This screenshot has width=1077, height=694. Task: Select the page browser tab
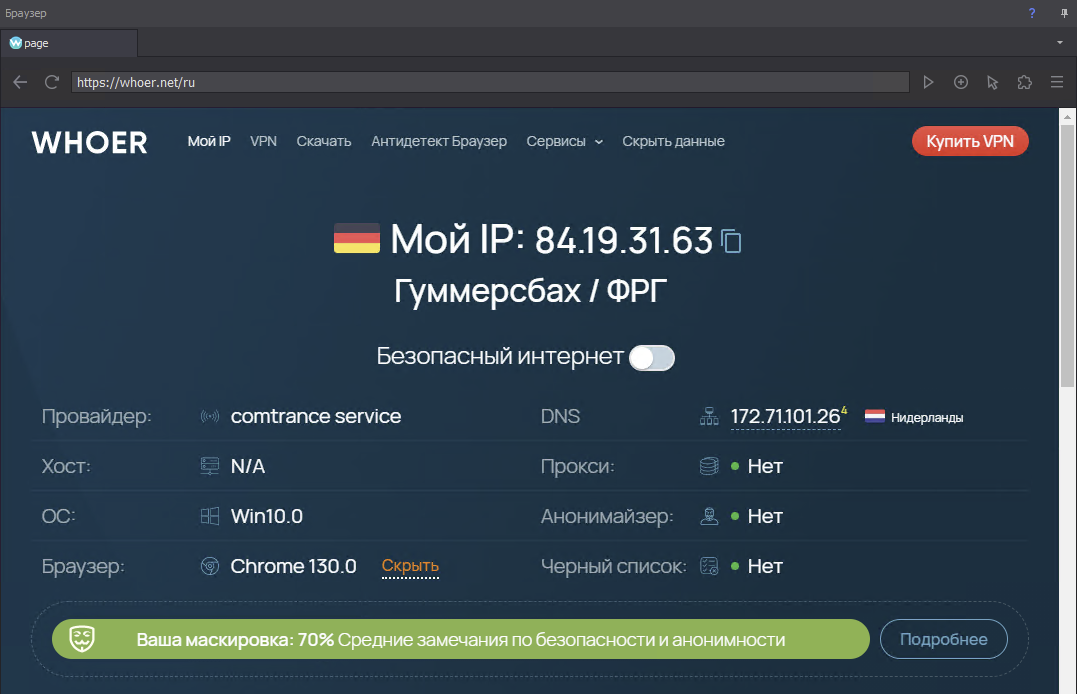point(69,43)
